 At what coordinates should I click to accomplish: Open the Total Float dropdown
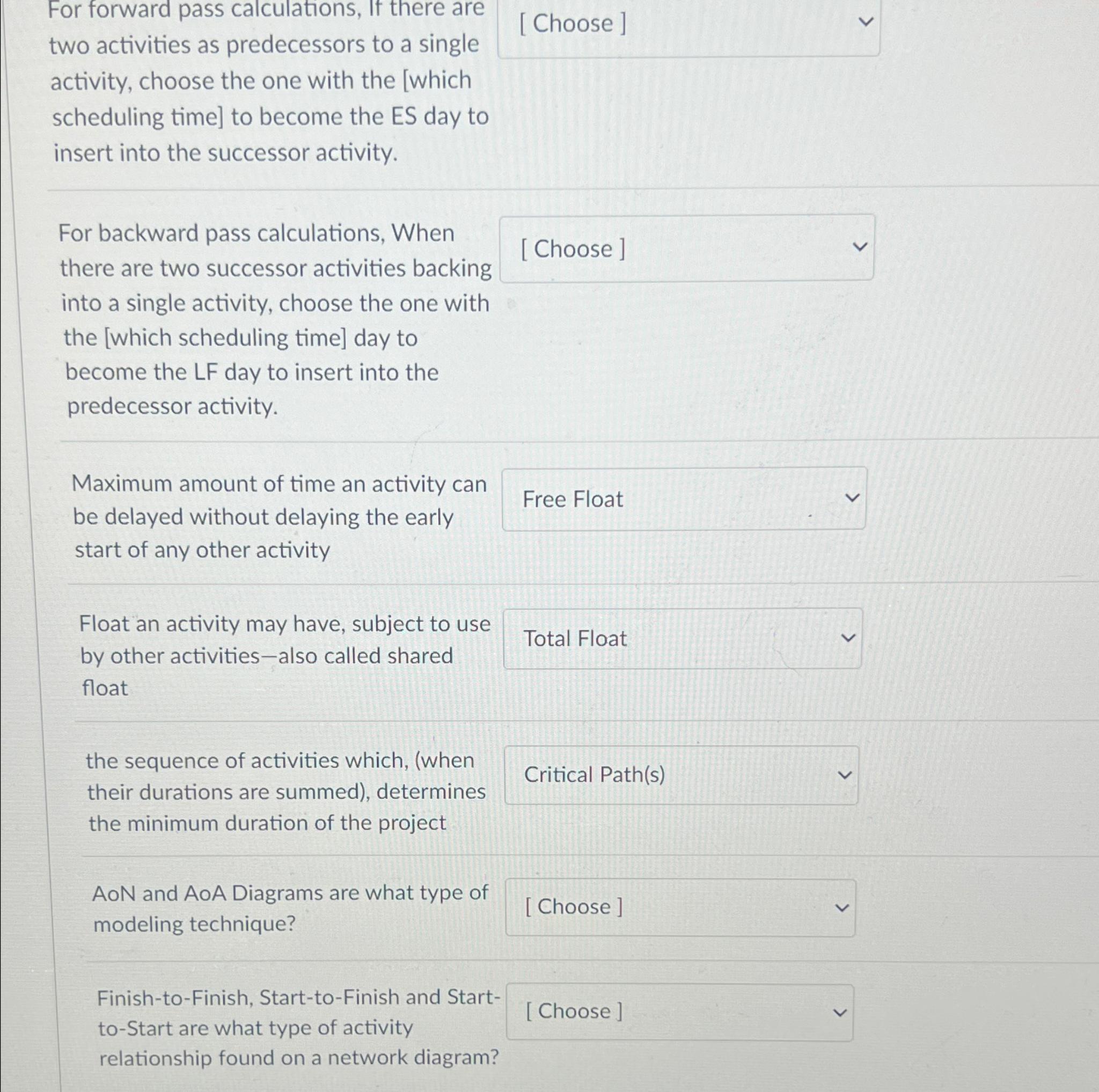click(683, 639)
